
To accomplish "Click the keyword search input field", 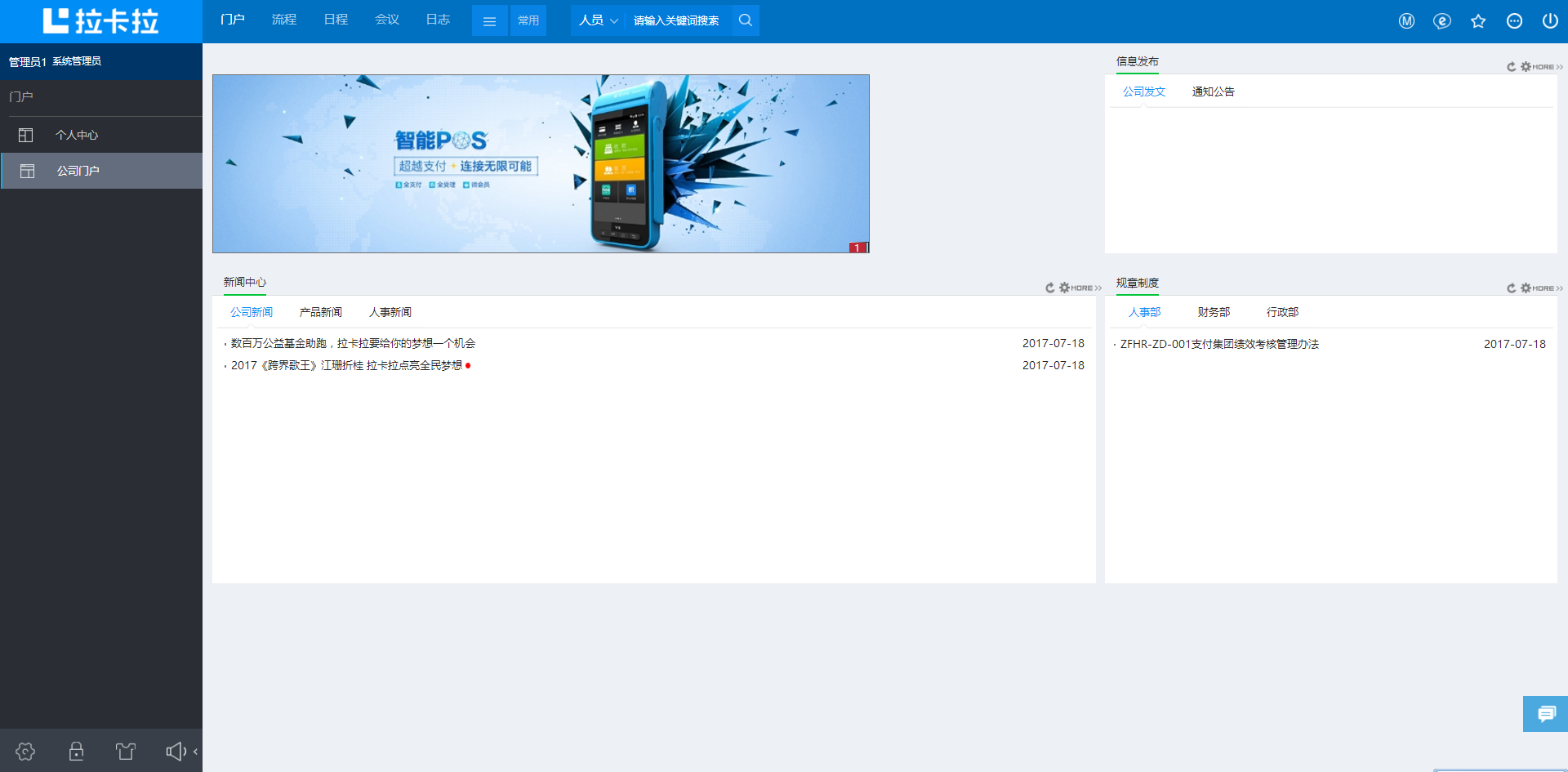I will click(678, 20).
